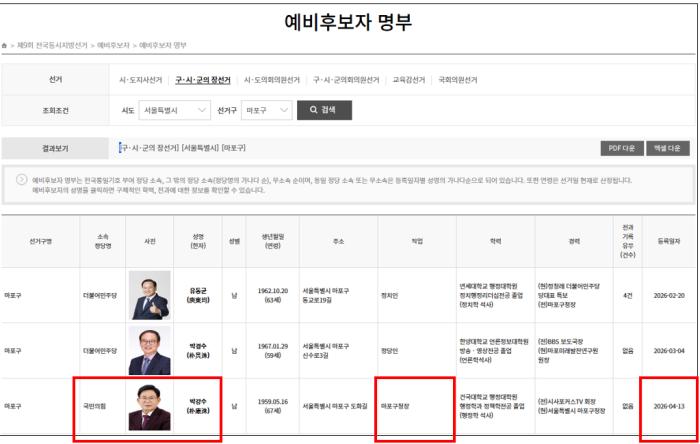Click the 소속 정당명 column header
Image resolution: width=700 pixels, height=444 pixels.
(103, 241)
